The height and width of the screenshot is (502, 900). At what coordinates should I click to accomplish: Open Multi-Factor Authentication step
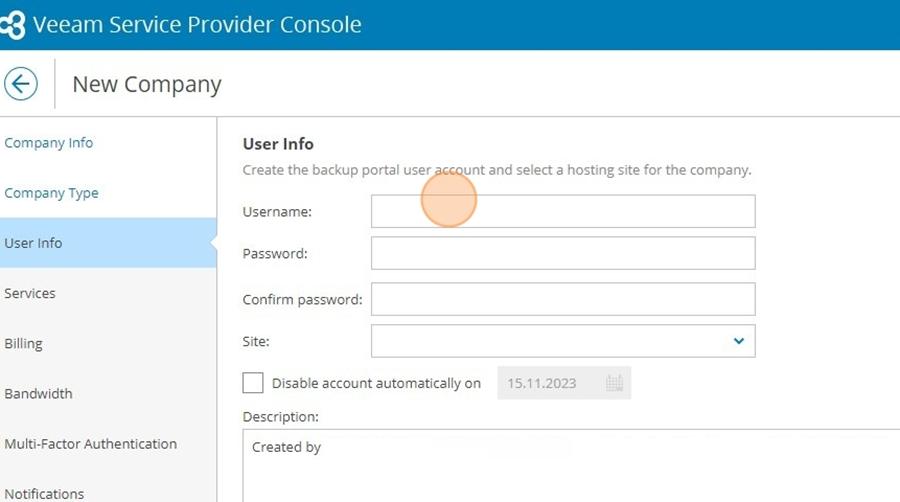click(91, 443)
